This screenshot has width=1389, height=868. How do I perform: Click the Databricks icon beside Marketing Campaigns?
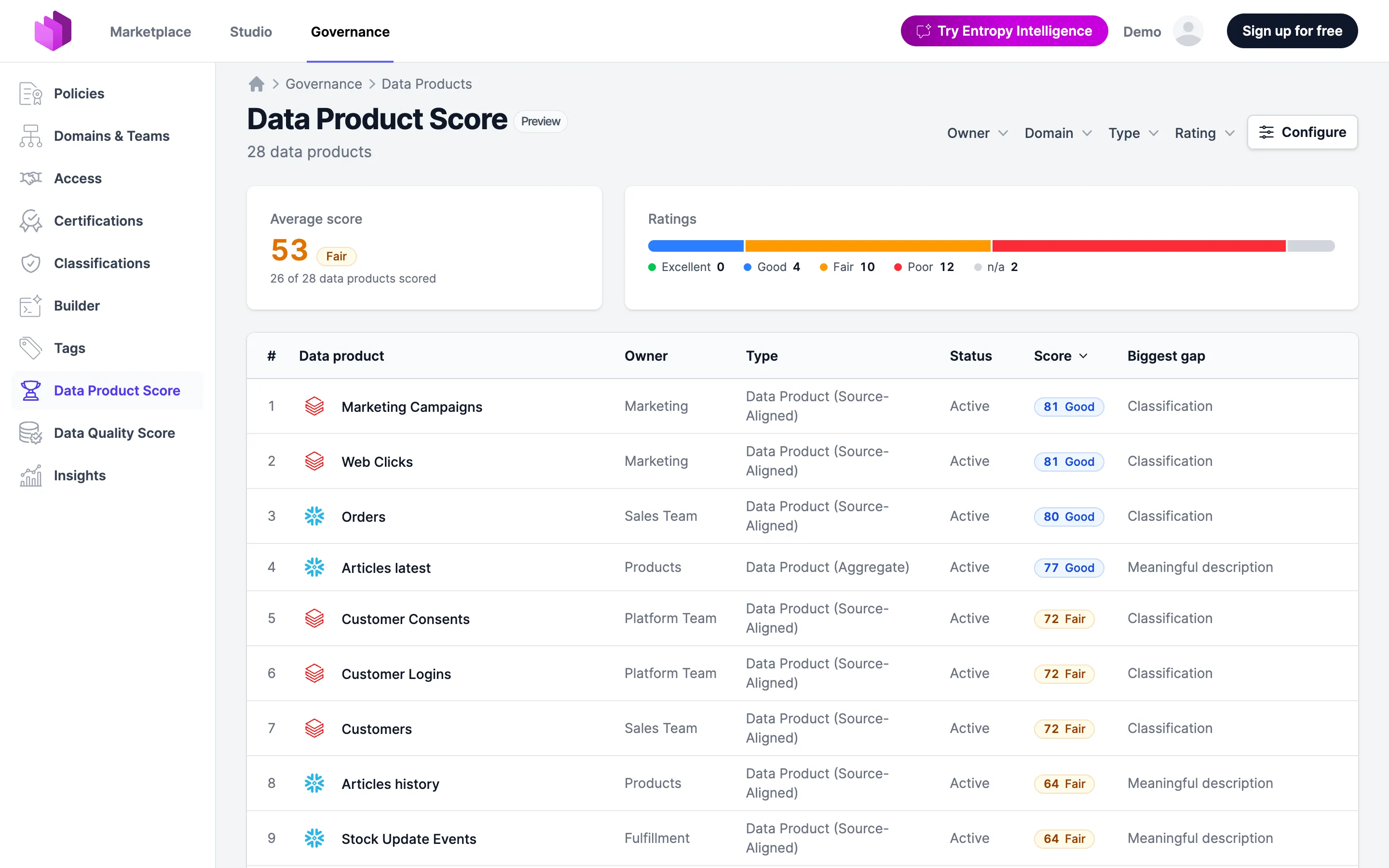coord(314,407)
